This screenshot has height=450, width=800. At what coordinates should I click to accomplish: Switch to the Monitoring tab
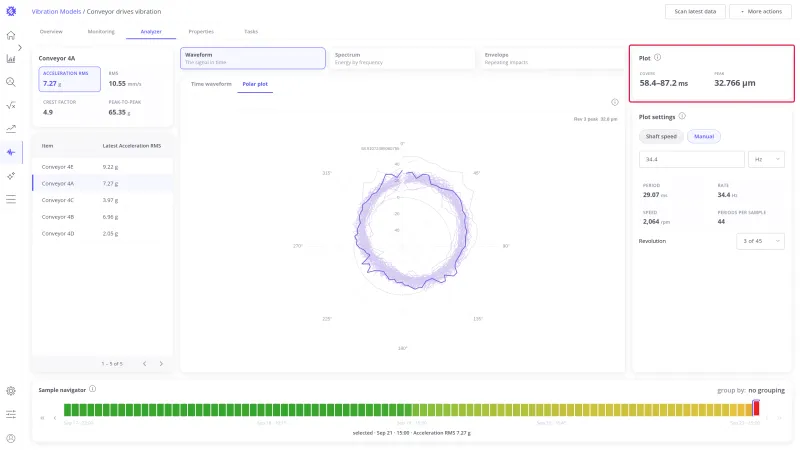coord(101,32)
